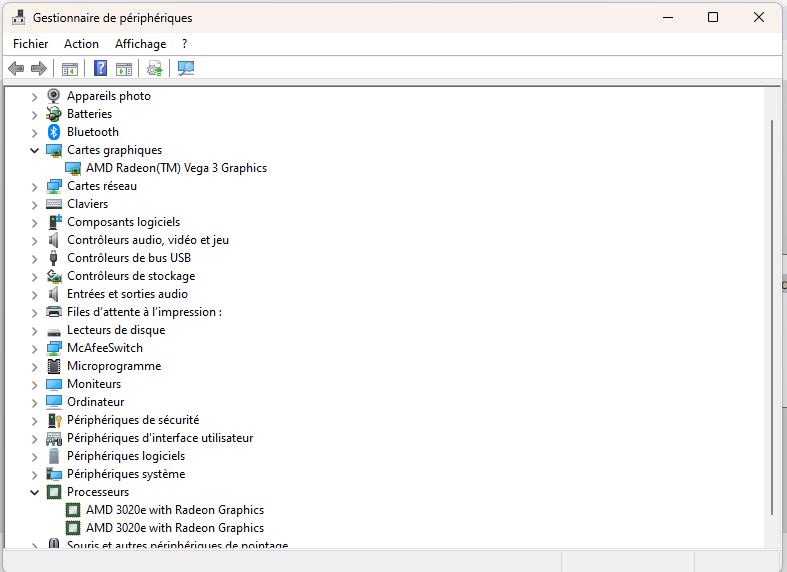Expand the McAfeeSwitch chevron
787x572 pixels.
click(x=34, y=349)
